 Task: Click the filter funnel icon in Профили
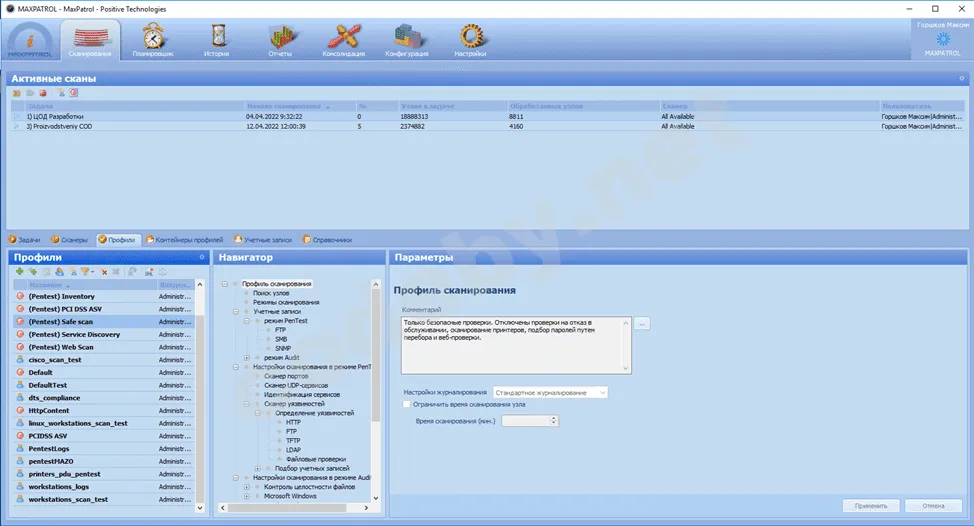[86, 272]
